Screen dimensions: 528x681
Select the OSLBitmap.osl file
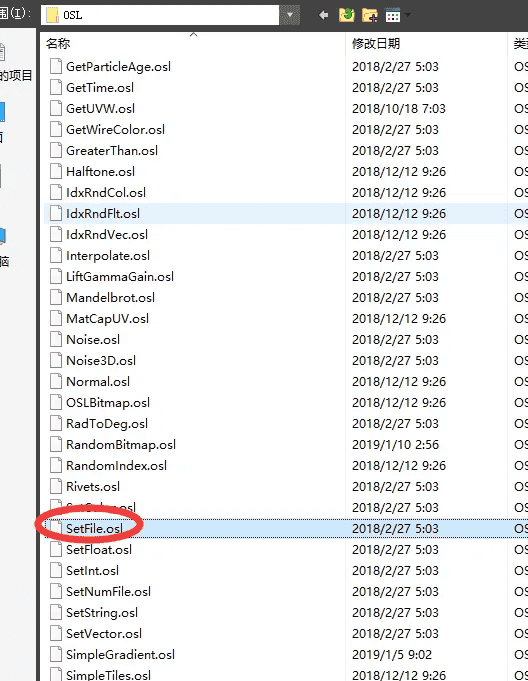pos(108,403)
